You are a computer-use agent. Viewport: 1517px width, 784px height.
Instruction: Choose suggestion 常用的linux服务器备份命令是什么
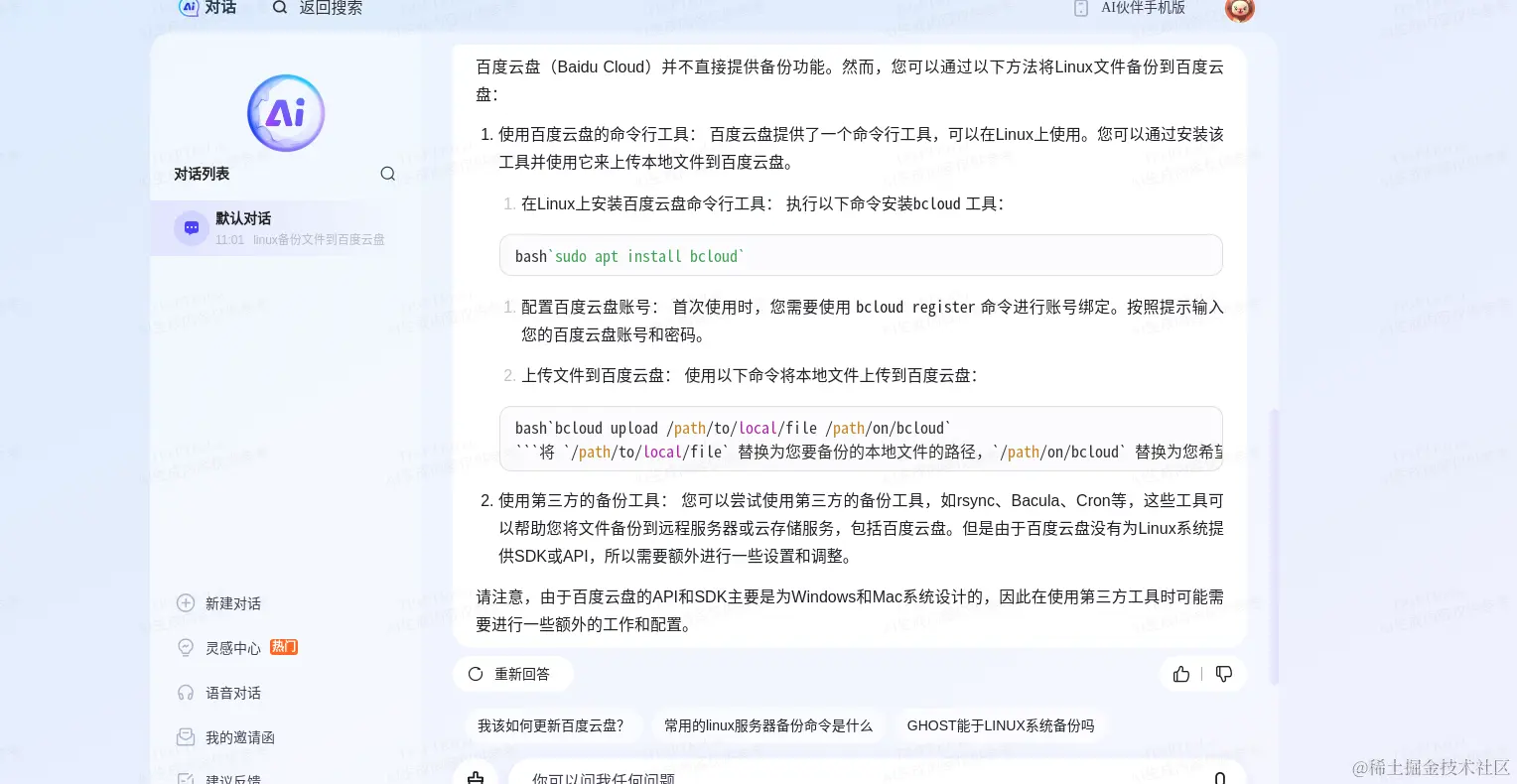point(768,725)
